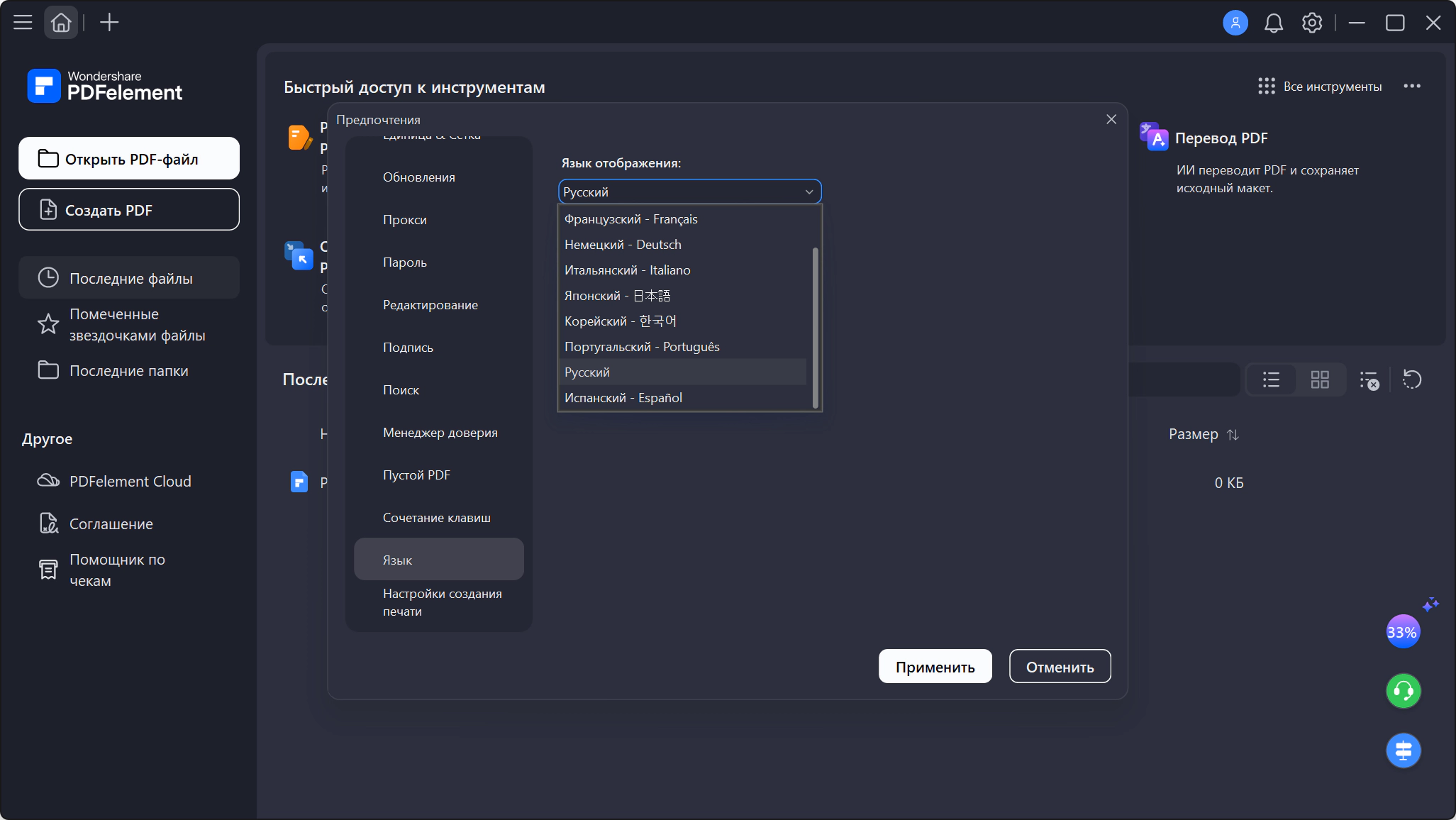The height and width of the screenshot is (820, 1456).
Task: Open the Подпись preferences section
Action: pos(439,348)
